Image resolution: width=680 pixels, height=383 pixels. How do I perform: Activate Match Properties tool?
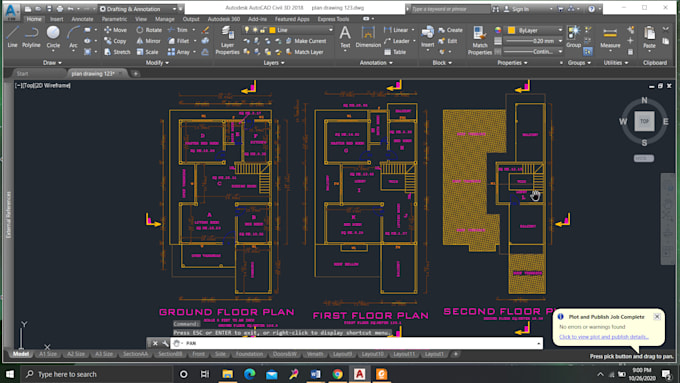pos(480,40)
